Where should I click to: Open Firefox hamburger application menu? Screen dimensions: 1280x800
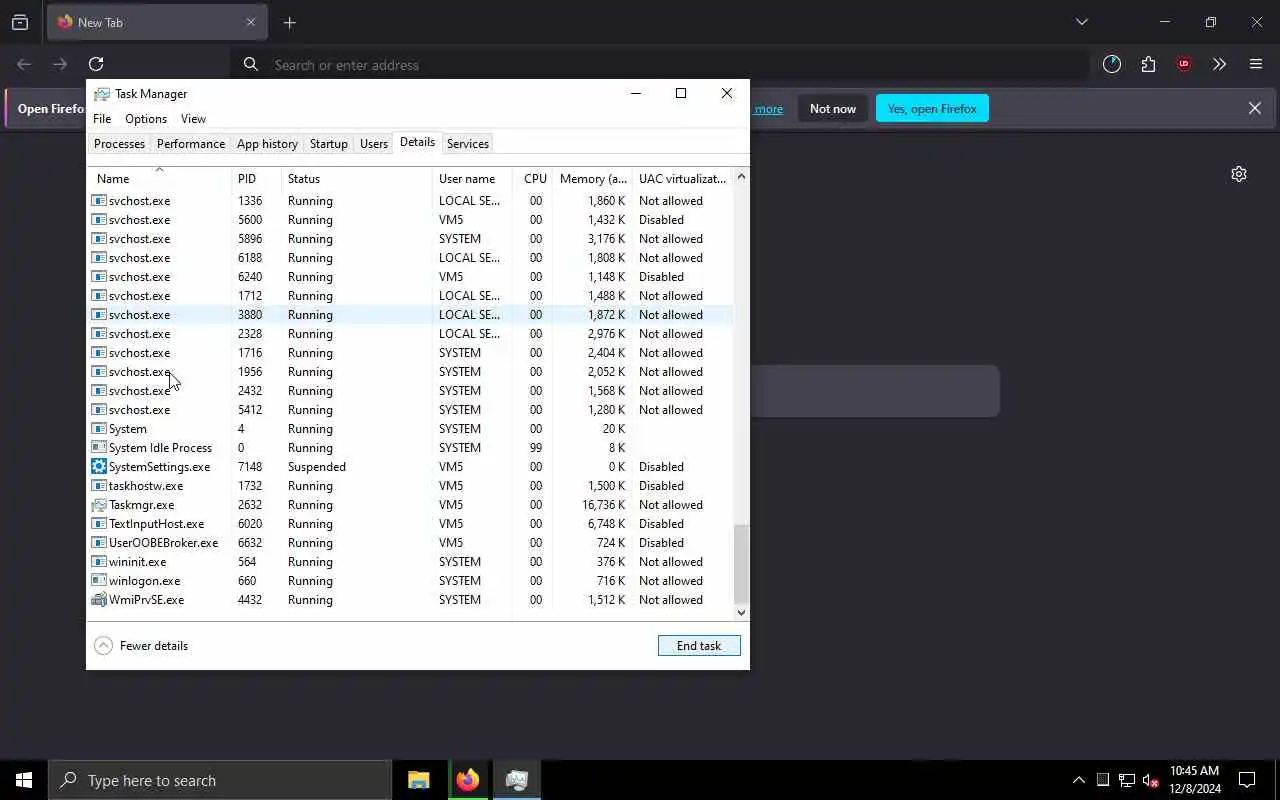[x=1256, y=64]
